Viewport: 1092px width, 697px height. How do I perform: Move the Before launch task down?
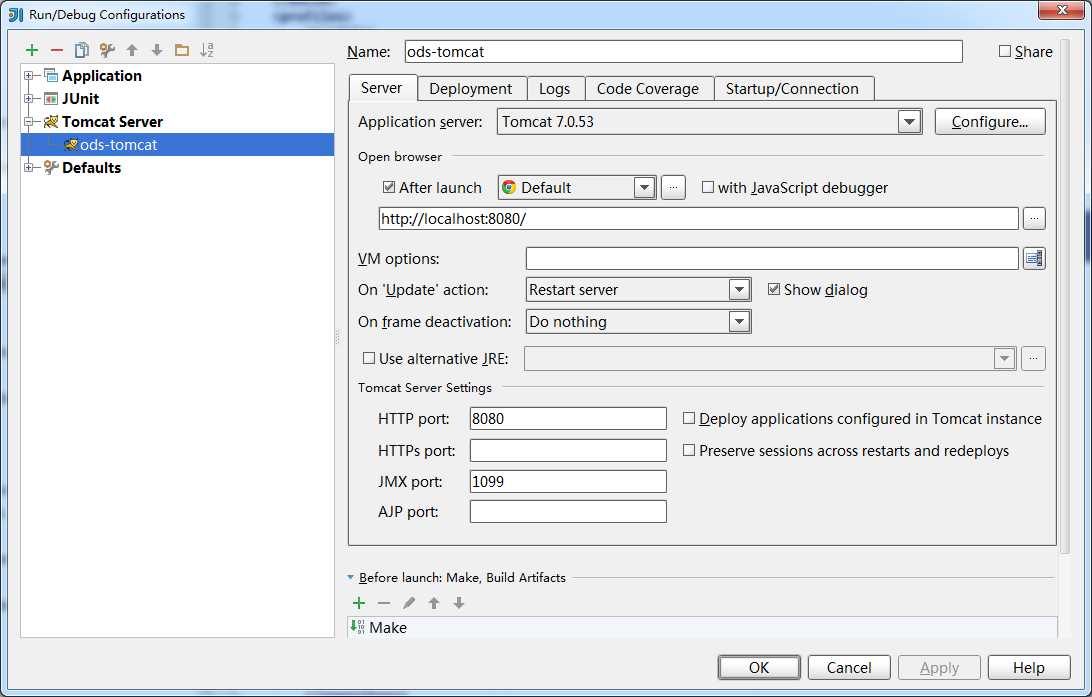459,603
